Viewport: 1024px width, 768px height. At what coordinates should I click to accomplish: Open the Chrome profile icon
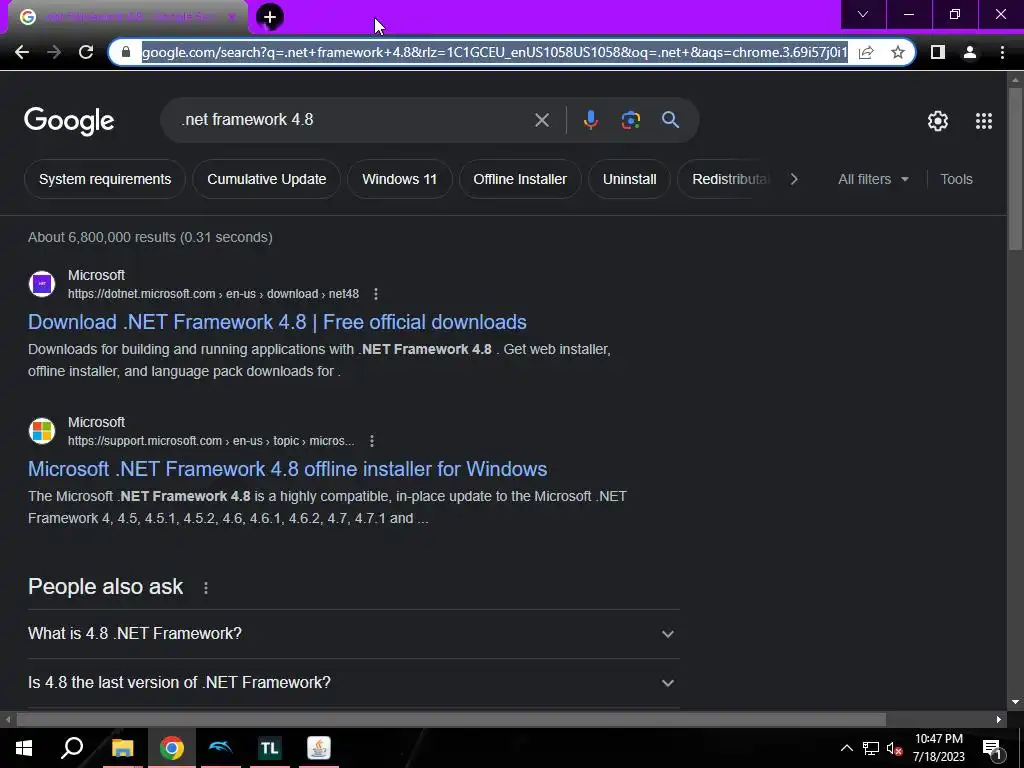coord(970,52)
